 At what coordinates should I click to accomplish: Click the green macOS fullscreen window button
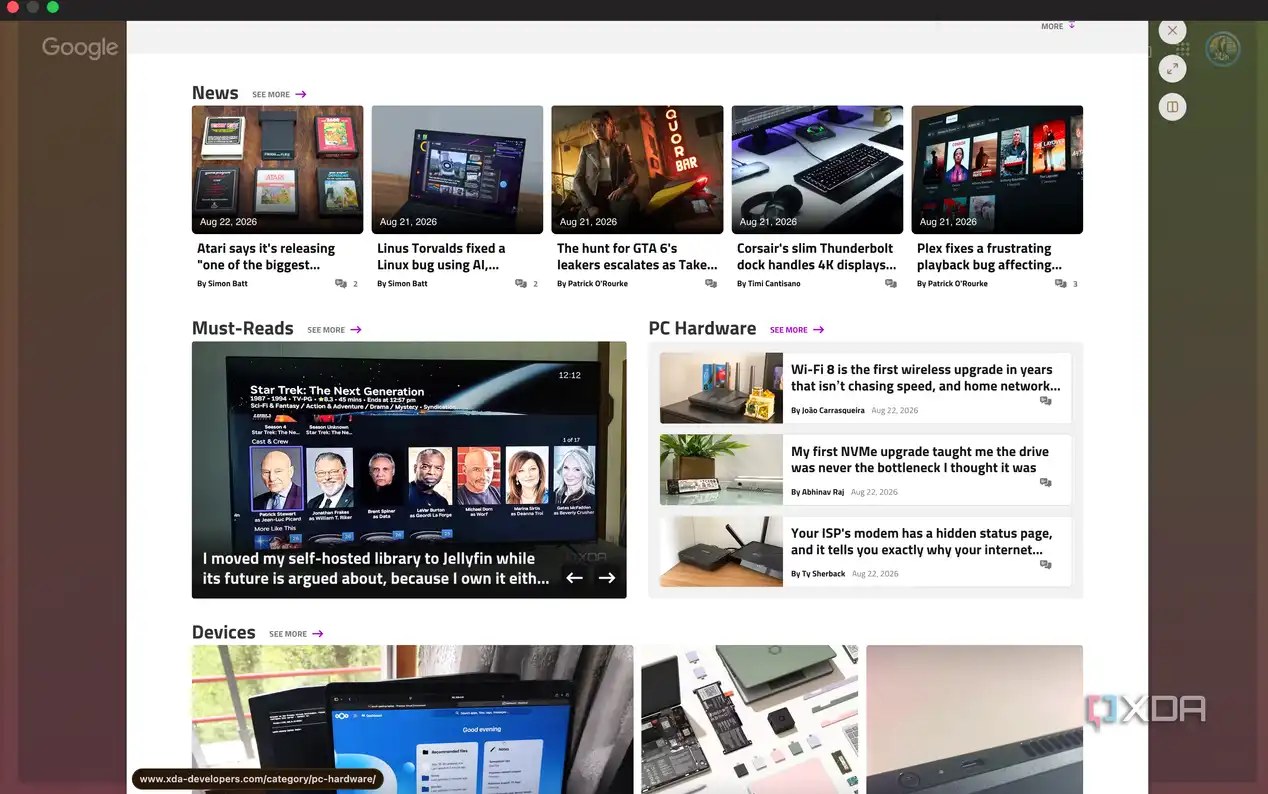click(x=53, y=7)
